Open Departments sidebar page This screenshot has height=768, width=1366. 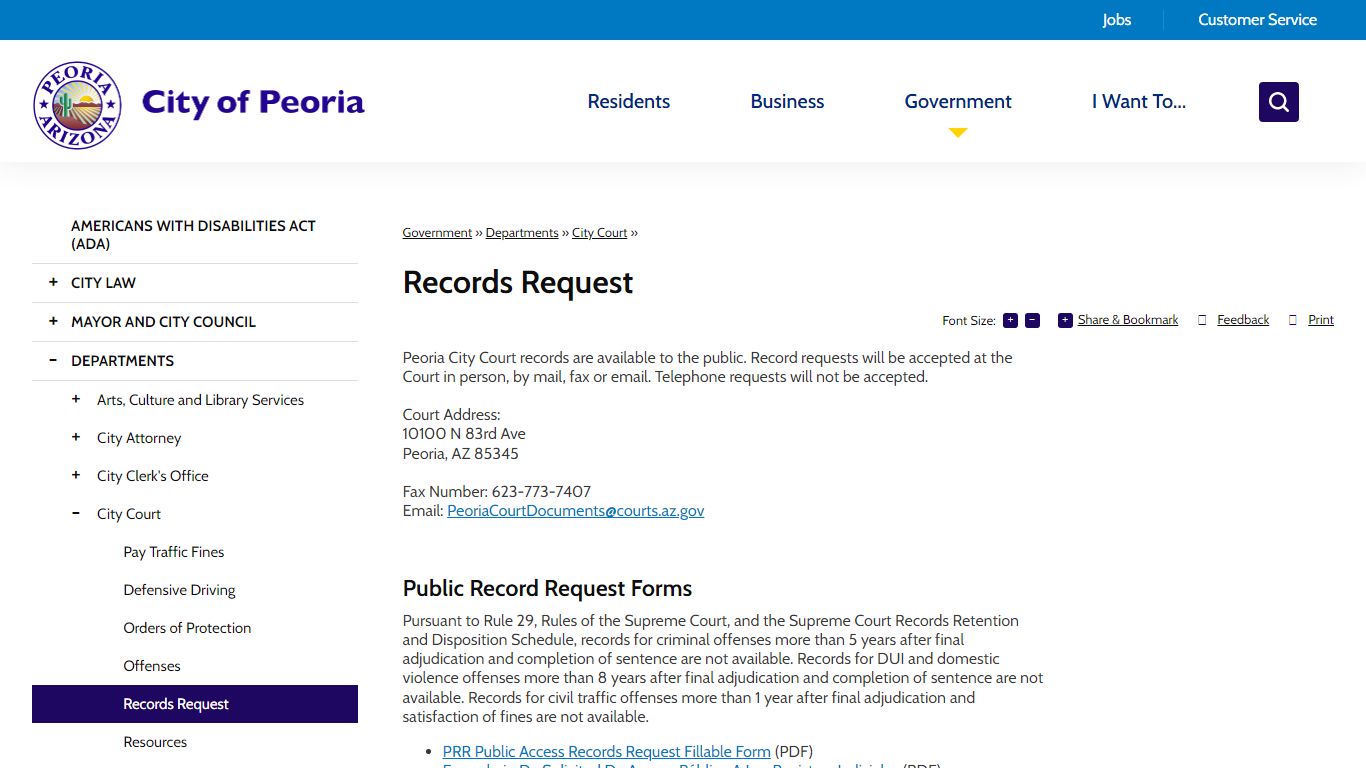(122, 361)
